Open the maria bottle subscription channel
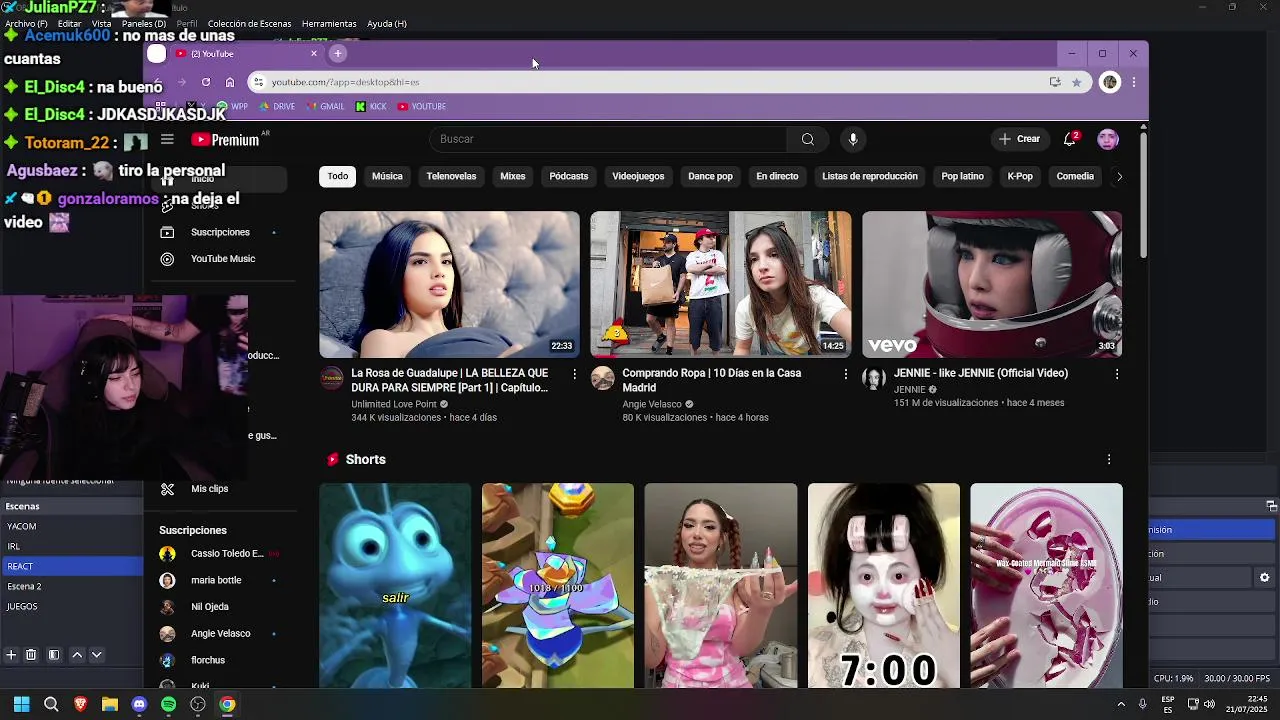The height and width of the screenshot is (720, 1280). click(x=215, y=580)
